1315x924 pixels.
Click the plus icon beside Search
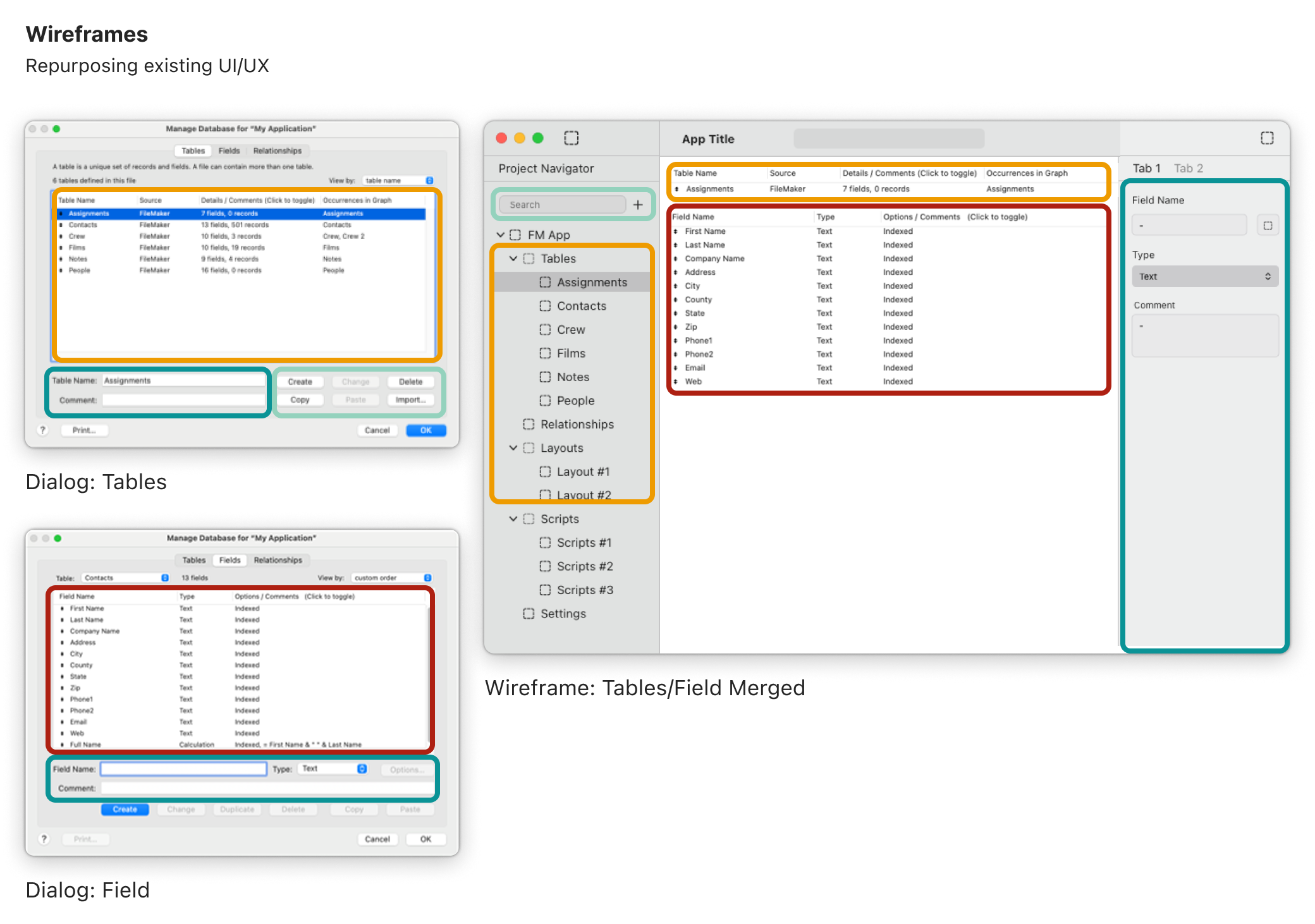click(638, 205)
